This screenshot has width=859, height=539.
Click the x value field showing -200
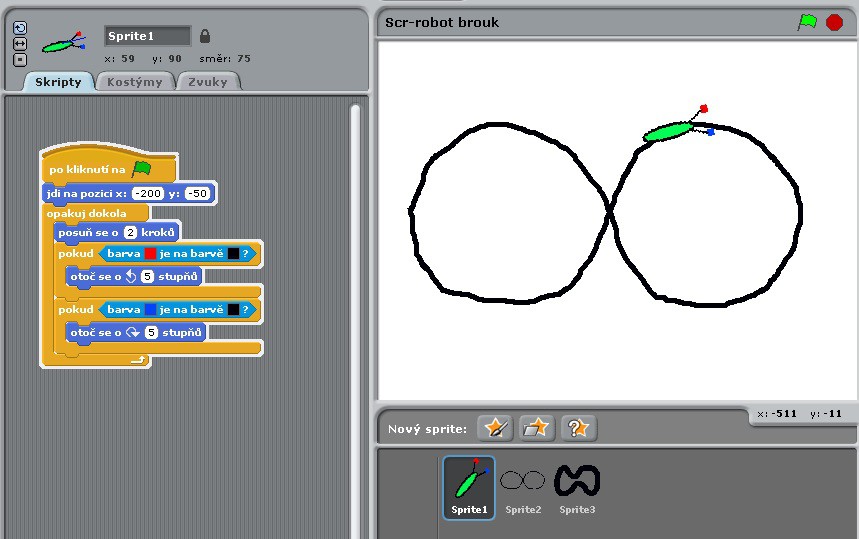click(x=148, y=193)
